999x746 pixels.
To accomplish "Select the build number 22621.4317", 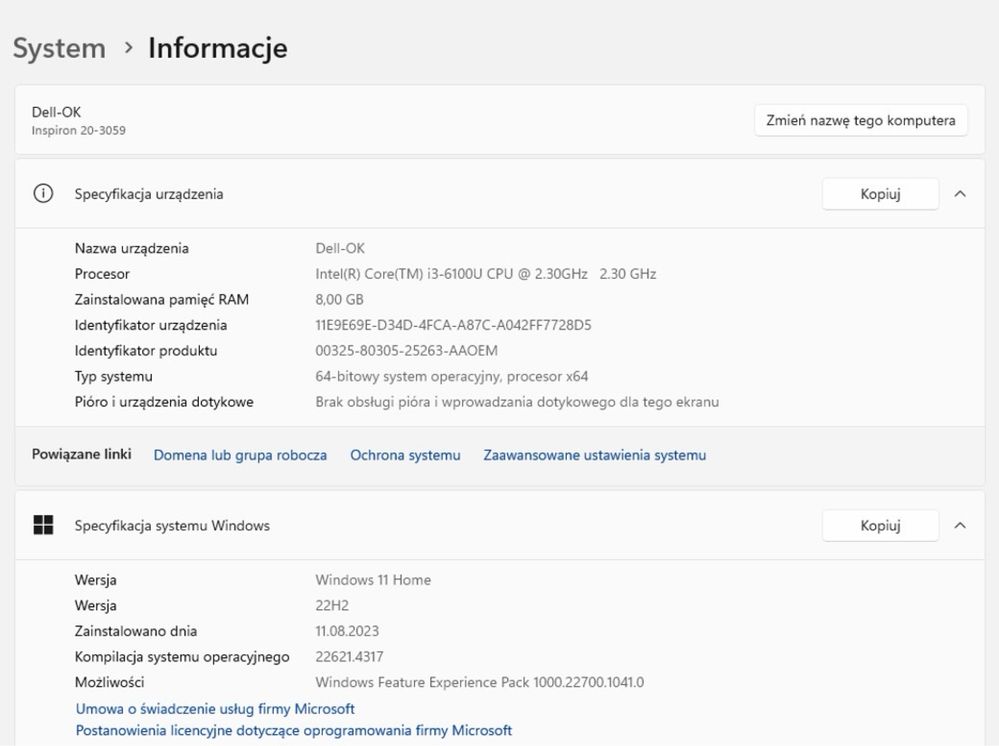I will pos(349,656).
